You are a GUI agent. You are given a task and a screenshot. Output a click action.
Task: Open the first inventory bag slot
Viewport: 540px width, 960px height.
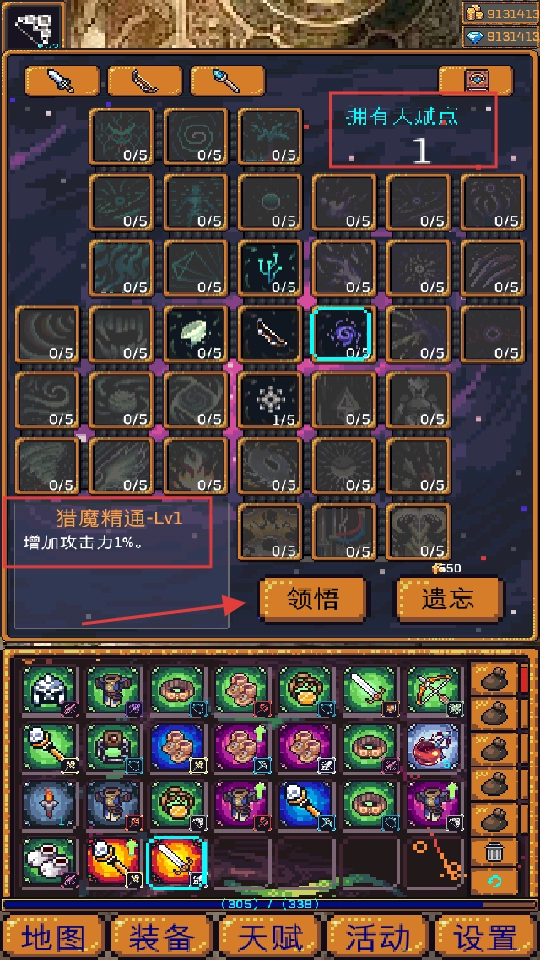[495, 680]
